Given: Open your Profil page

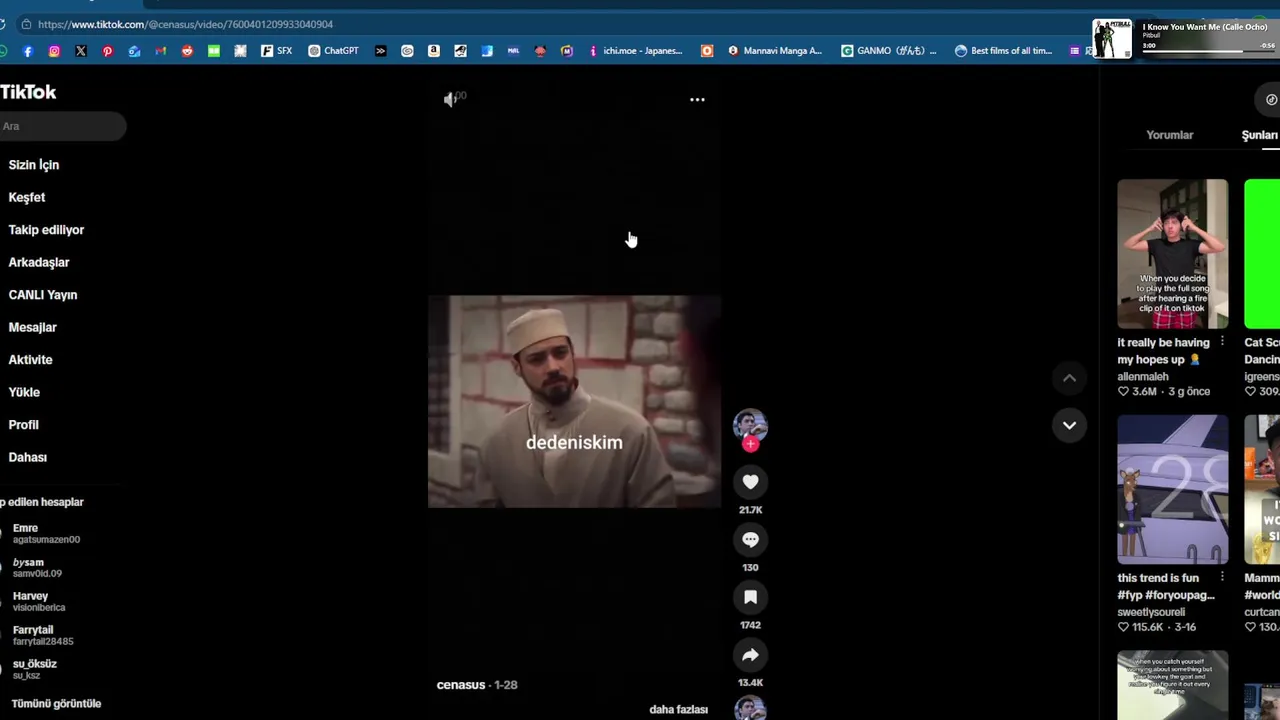Looking at the screenshot, I should tap(24, 425).
